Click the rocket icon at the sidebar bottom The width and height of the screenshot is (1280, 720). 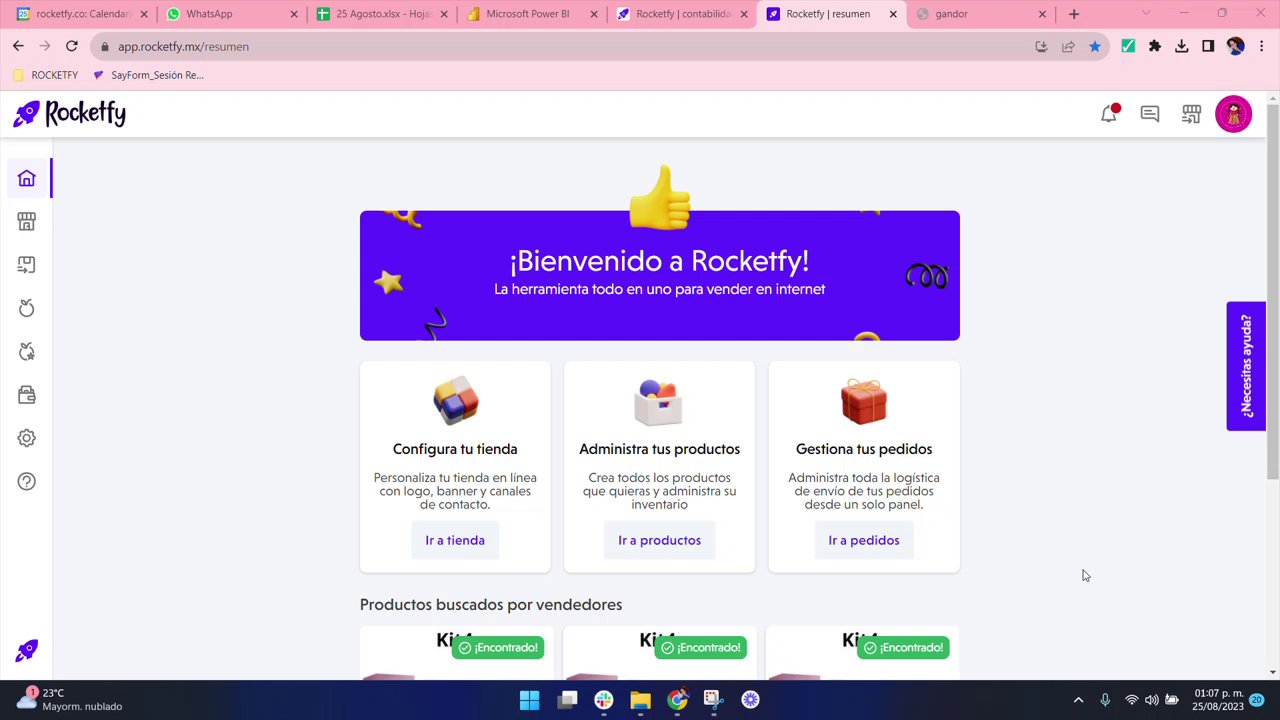pos(26,652)
